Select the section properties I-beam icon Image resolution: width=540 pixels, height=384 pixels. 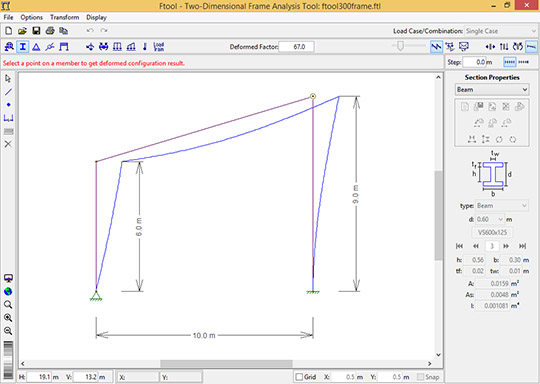(x=23, y=46)
